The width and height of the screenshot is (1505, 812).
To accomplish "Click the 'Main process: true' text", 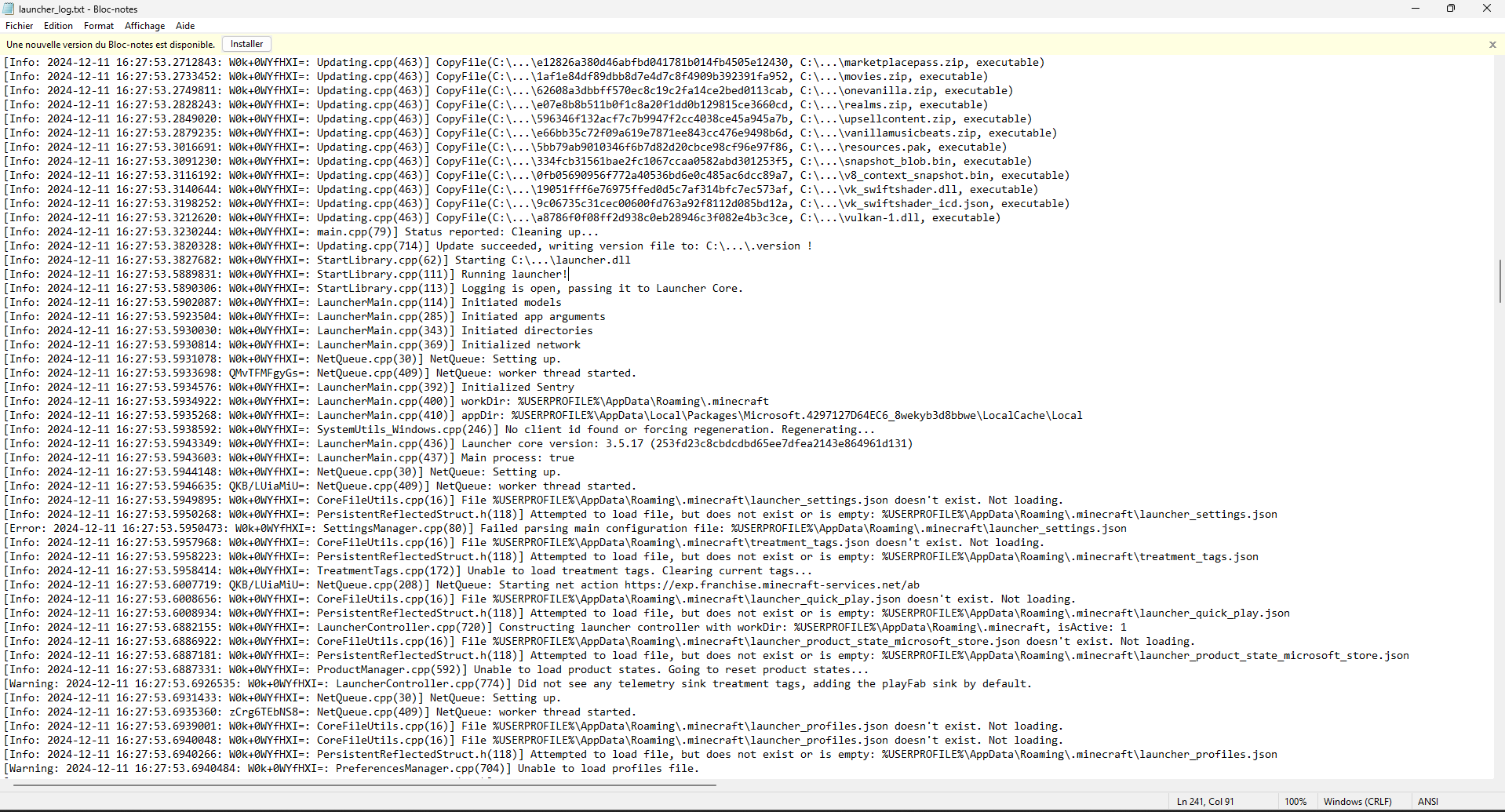I will point(517,457).
